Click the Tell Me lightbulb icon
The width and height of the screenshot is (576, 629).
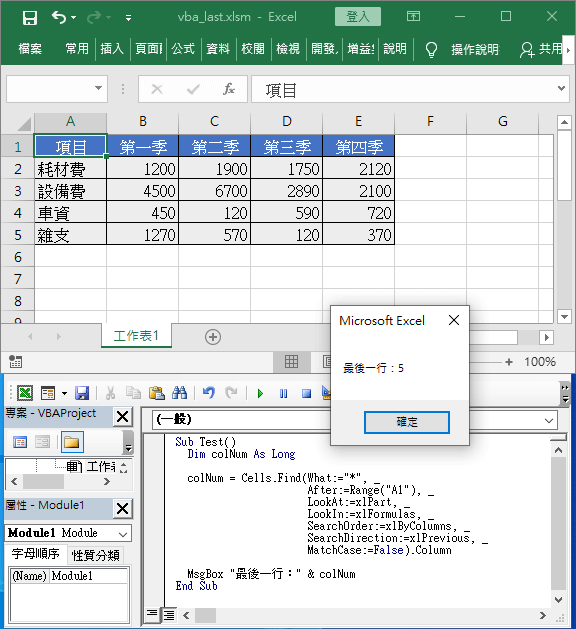(x=431, y=49)
